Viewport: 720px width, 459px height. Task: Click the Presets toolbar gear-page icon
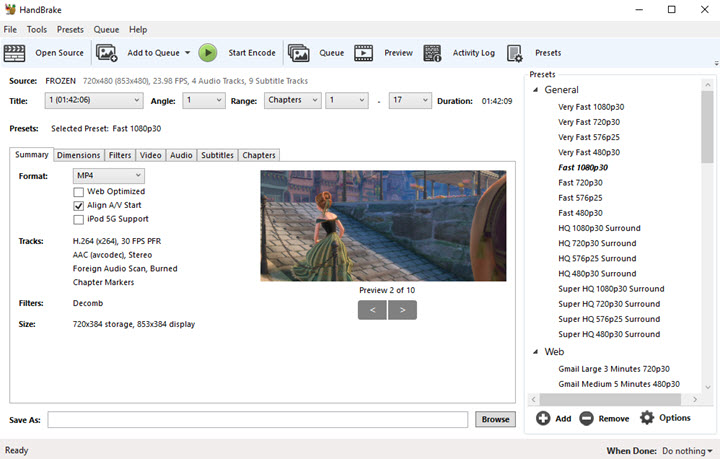(x=515, y=53)
